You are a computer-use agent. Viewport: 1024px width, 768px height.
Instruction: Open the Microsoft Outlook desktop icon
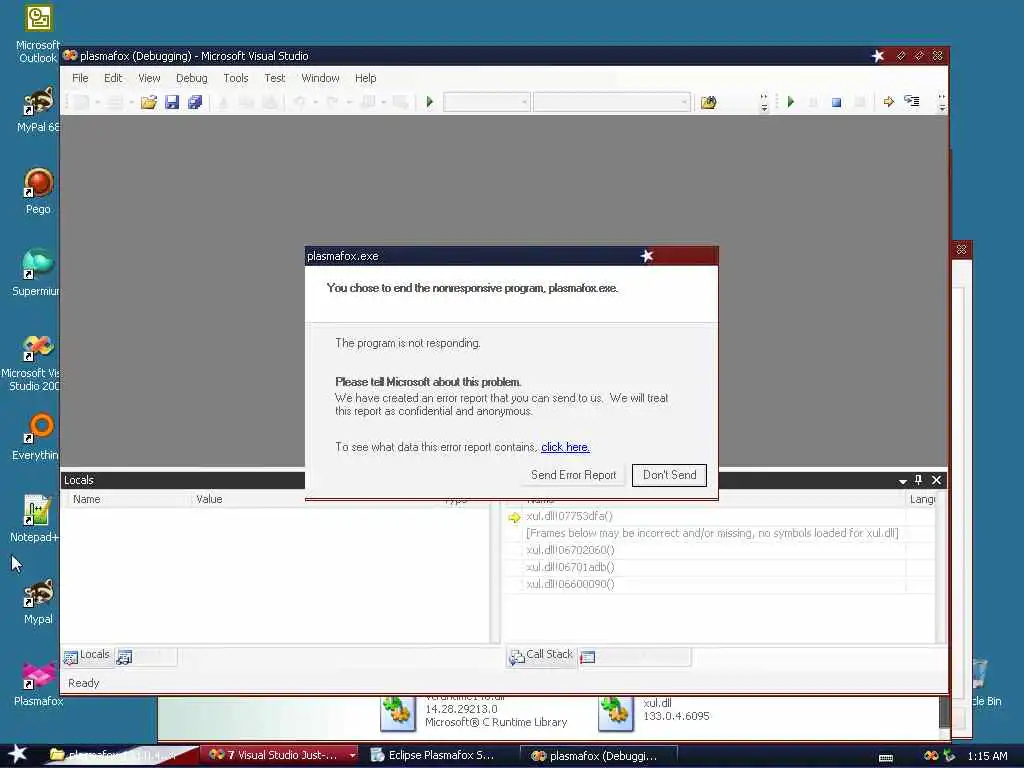coord(38,34)
